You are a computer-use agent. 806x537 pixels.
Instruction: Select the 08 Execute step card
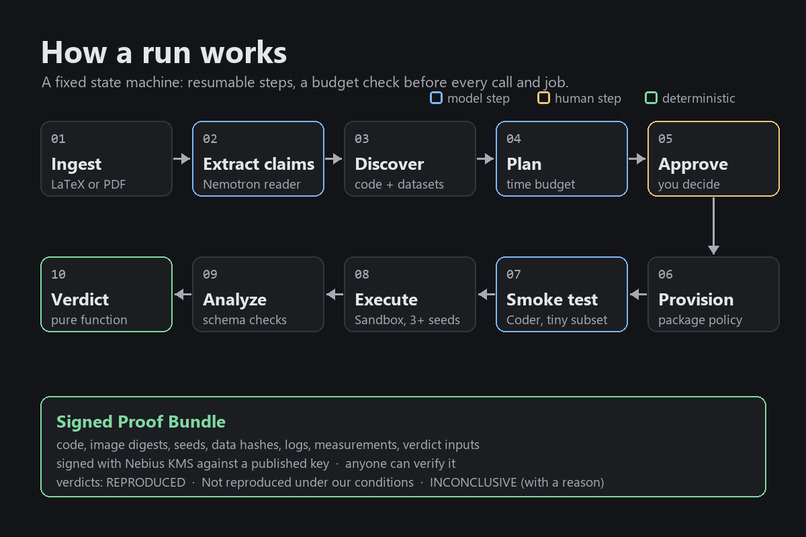410,294
